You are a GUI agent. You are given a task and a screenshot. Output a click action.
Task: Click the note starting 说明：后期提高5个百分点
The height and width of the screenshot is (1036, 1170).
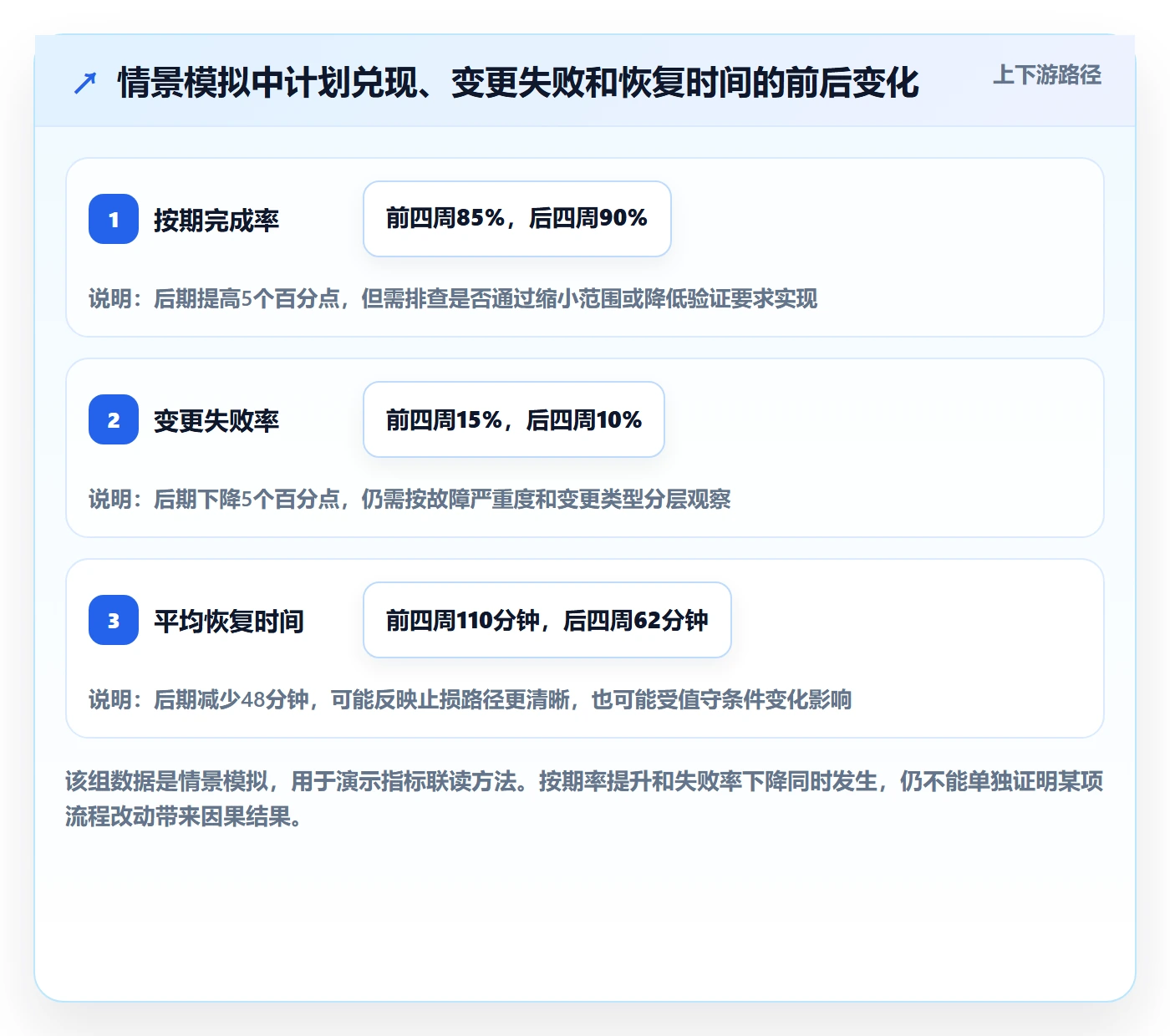tap(453, 298)
